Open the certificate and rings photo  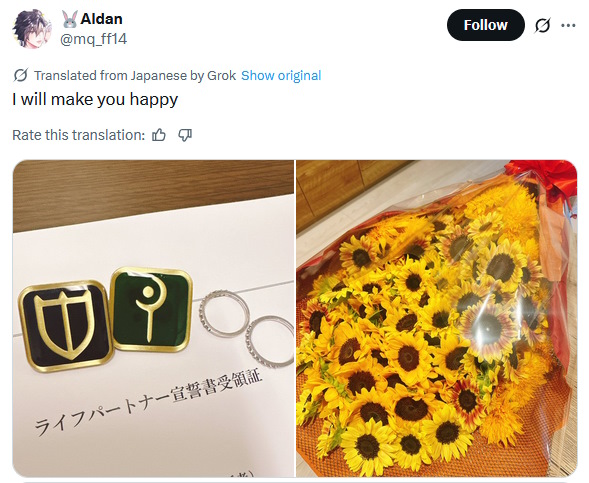pos(153,318)
